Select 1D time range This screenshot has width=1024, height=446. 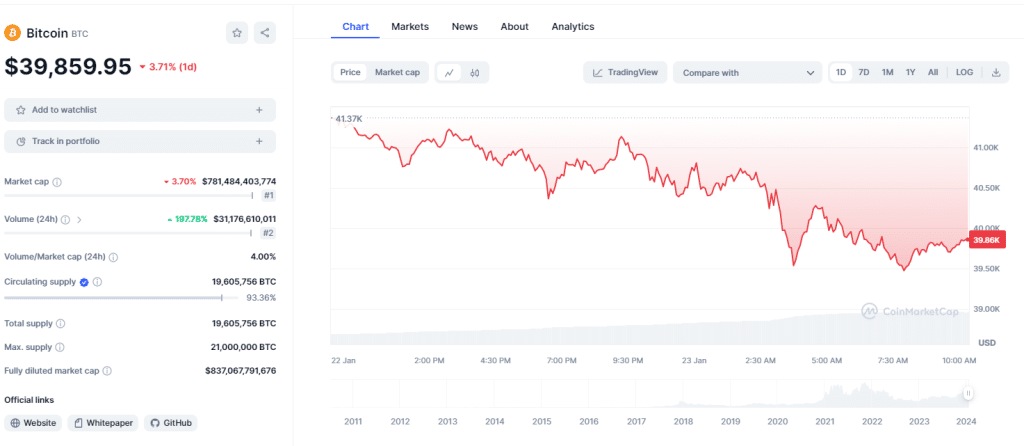841,72
